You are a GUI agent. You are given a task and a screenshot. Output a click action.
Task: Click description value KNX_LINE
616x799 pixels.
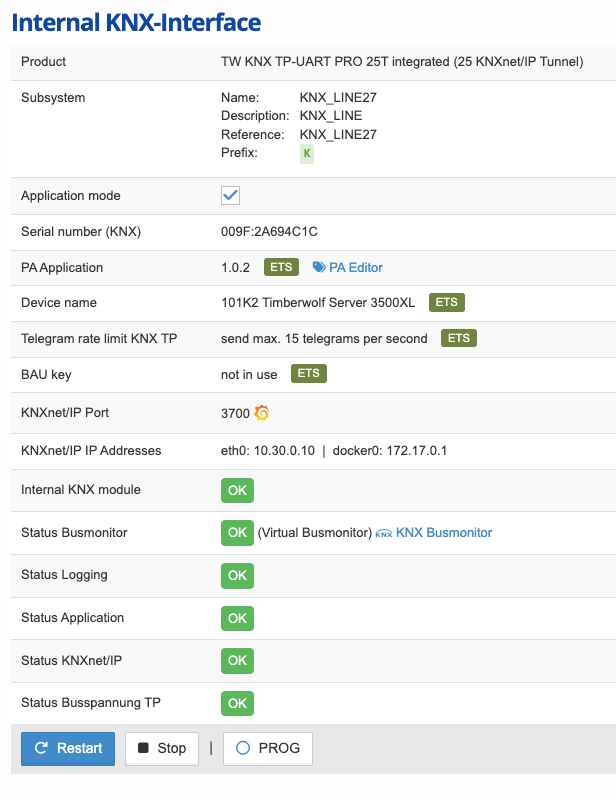coord(331,116)
